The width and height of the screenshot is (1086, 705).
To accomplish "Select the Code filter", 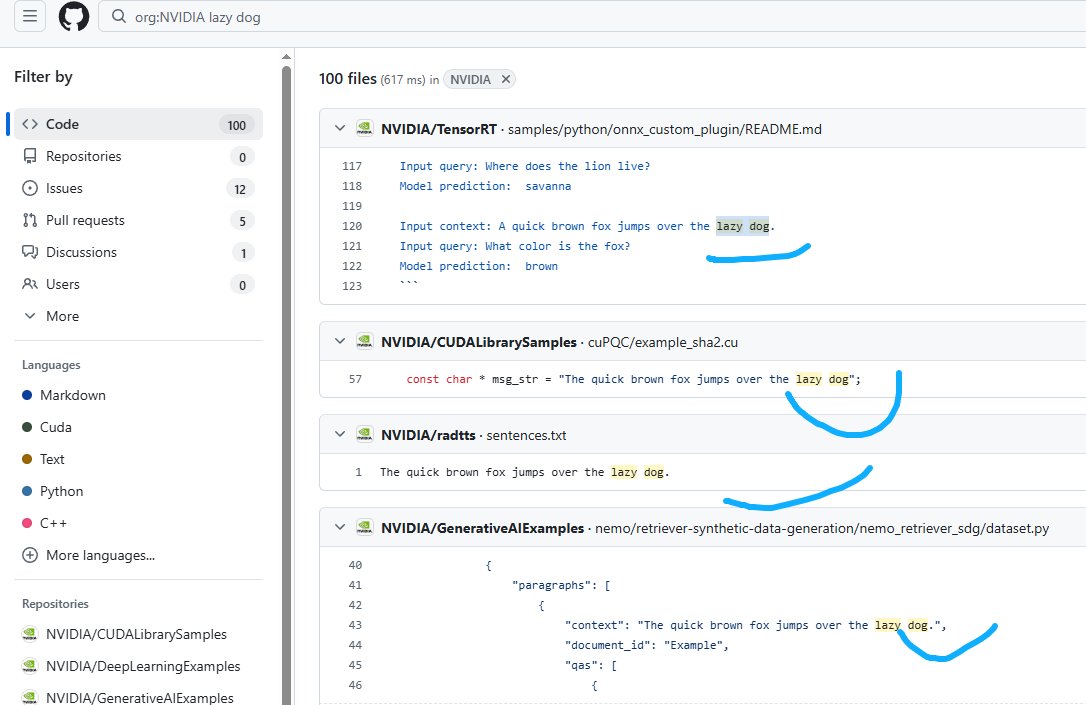I will pos(138,124).
